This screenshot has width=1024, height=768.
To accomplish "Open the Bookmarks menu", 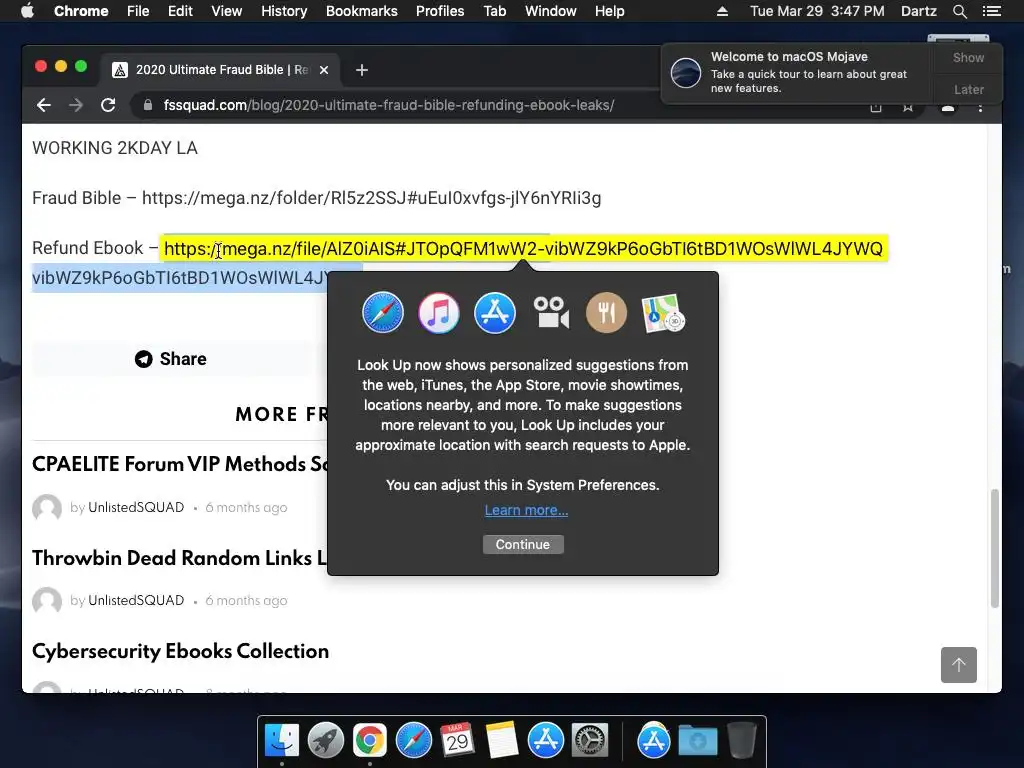I will [362, 11].
